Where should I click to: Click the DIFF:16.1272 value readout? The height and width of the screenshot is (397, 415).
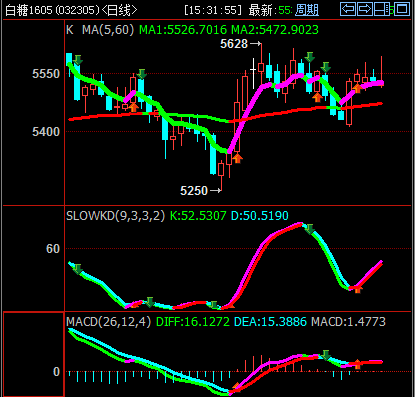tap(193, 322)
